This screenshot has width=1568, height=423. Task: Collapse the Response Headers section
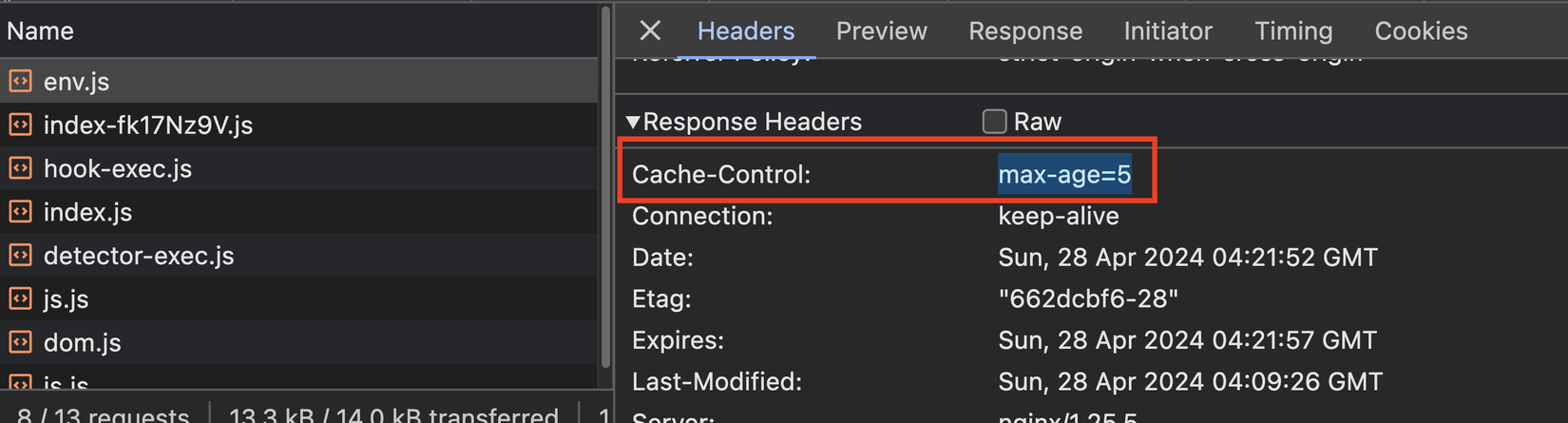[633, 122]
